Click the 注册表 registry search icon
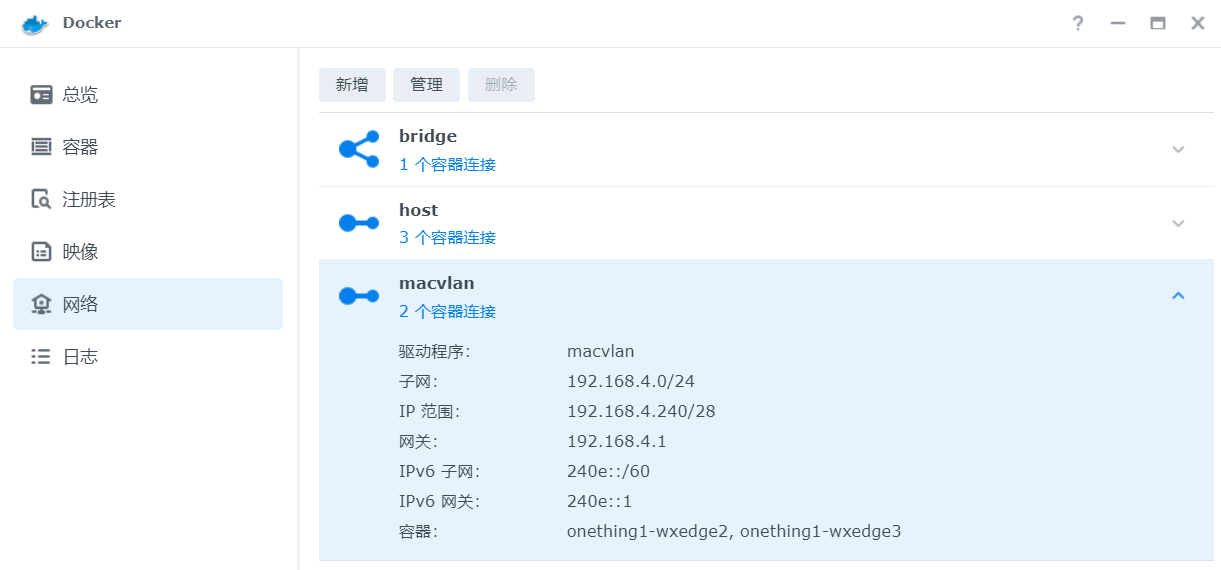The height and width of the screenshot is (570, 1221). [41, 199]
